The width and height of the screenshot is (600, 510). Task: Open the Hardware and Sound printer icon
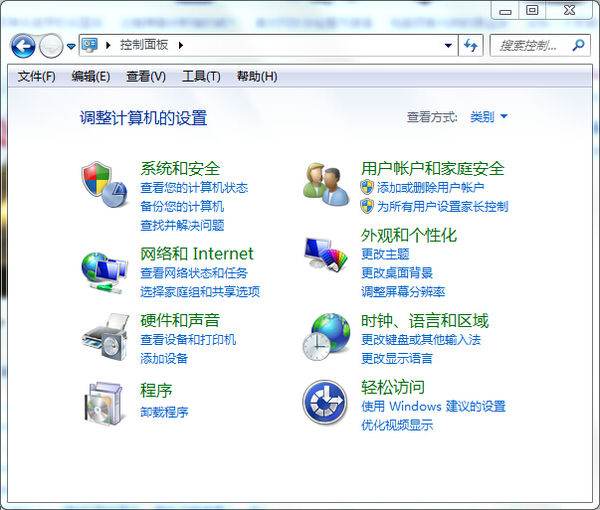coord(105,337)
